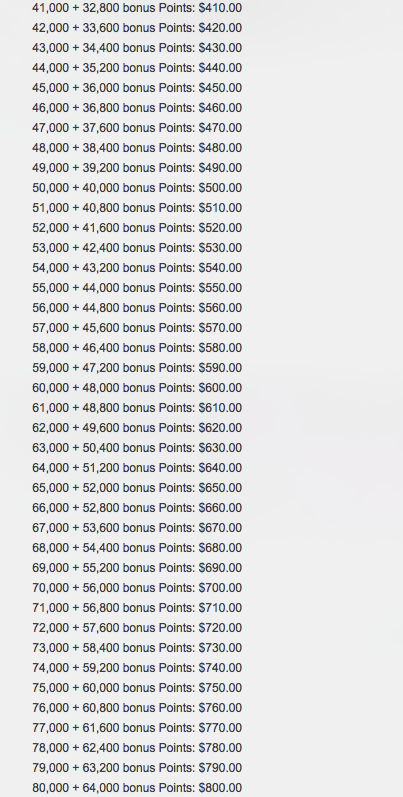Image resolution: width=403 pixels, height=797 pixels.
Task: Select the 70,000 + 56,000 bonus Points entry
Action: [137, 588]
